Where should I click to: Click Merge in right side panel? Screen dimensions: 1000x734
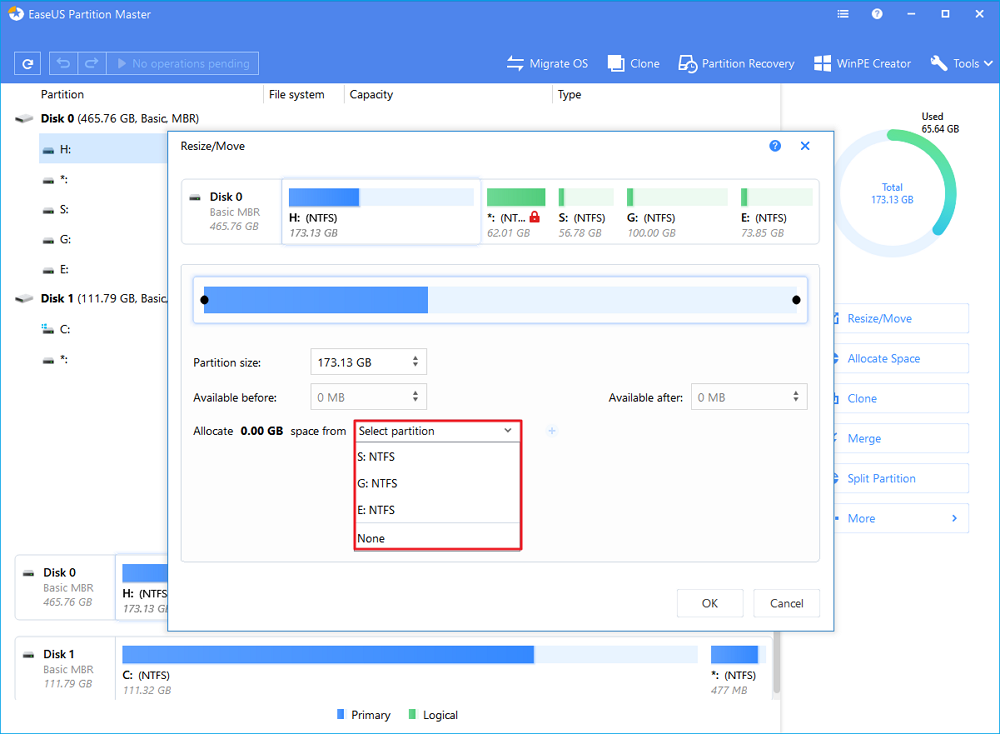point(901,439)
